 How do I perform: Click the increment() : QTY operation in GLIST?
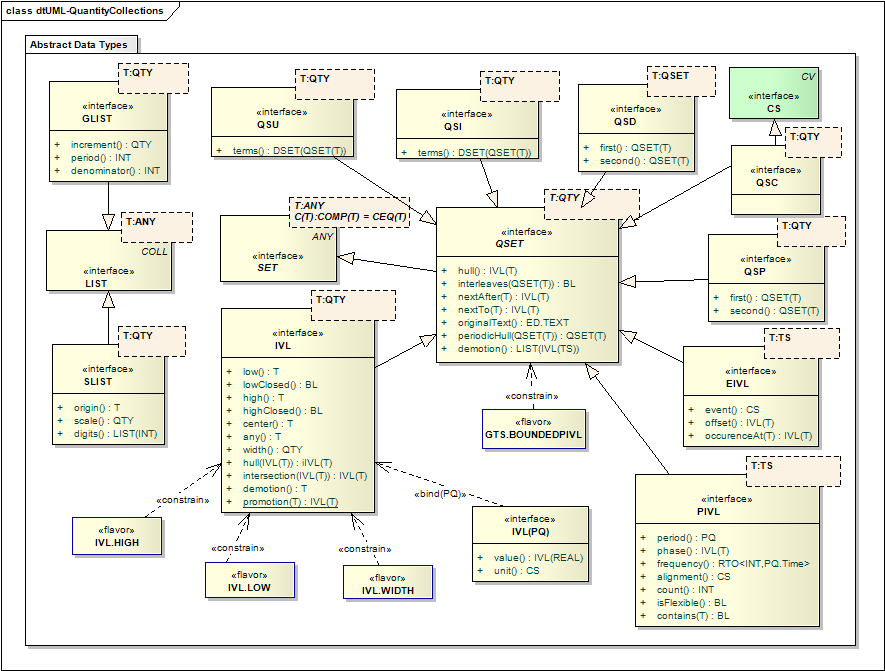[x=111, y=144]
